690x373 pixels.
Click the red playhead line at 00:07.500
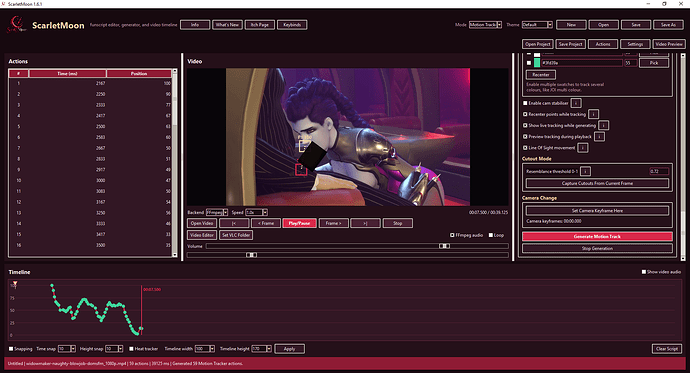(x=141, y=310)
